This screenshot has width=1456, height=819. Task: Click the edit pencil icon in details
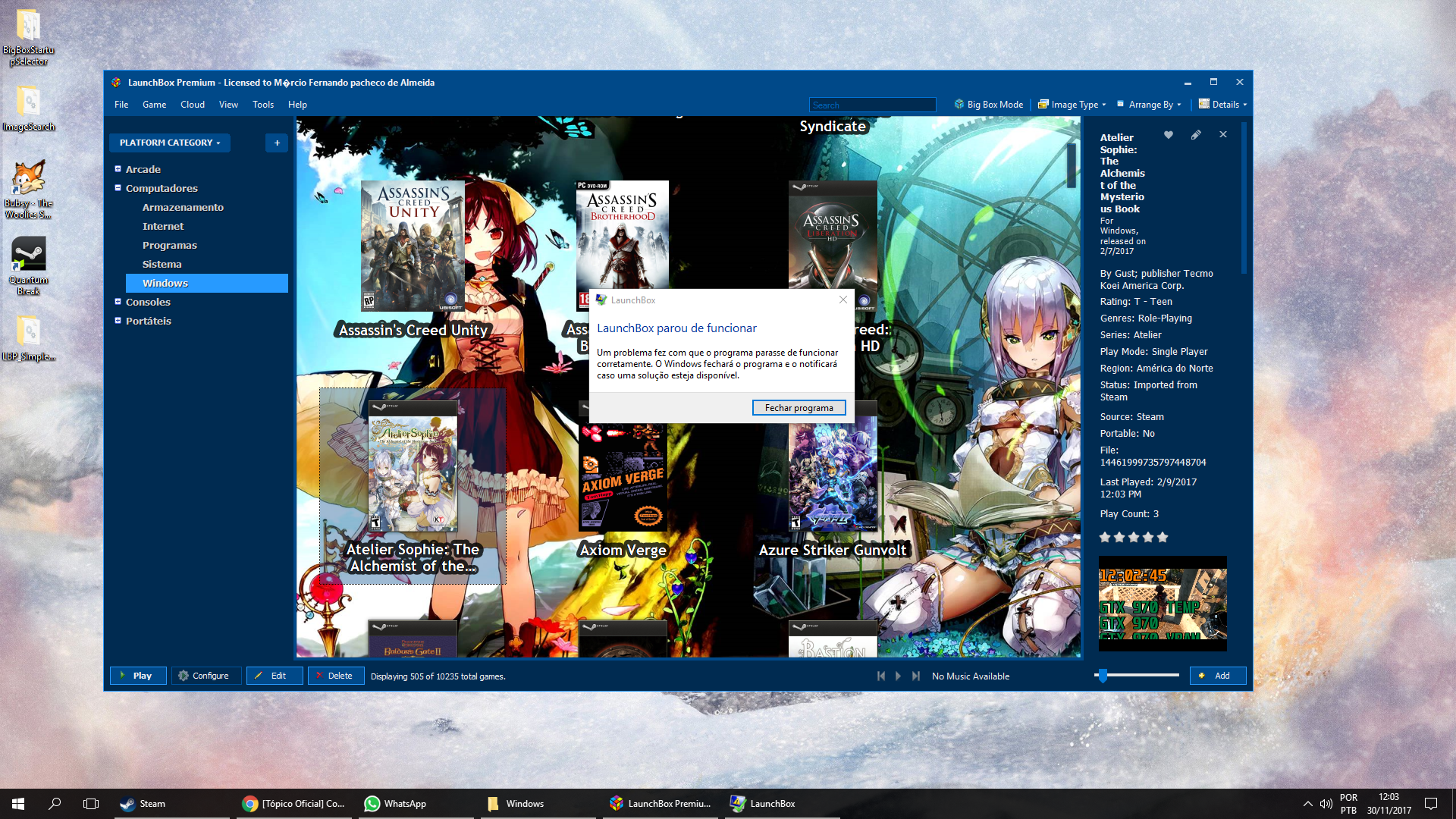[1196, 135]
